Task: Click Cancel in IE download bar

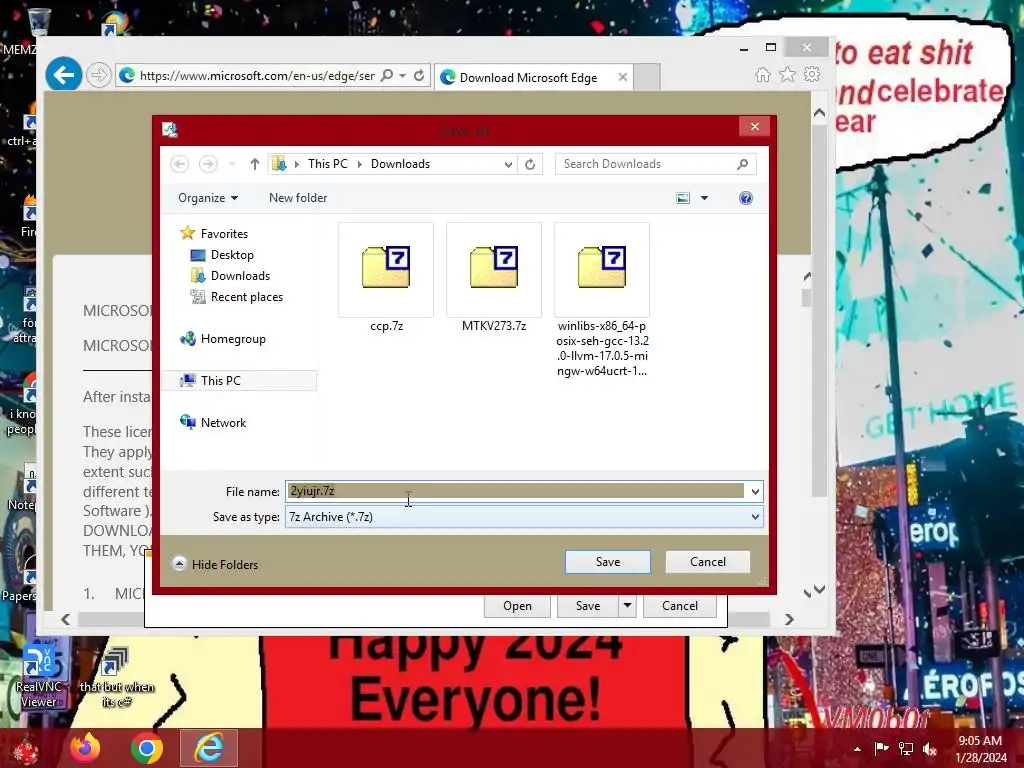Action: [679, 606]
